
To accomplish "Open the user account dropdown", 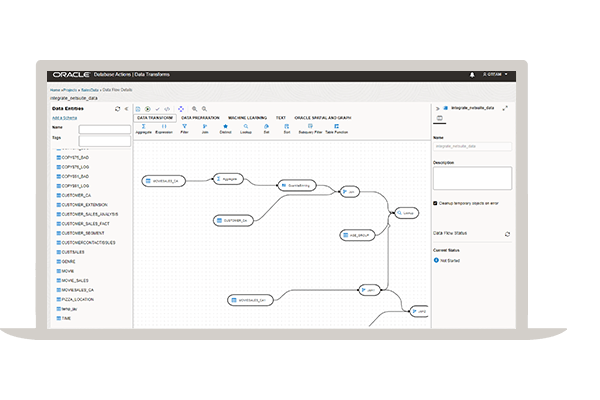I will point(496,75).
